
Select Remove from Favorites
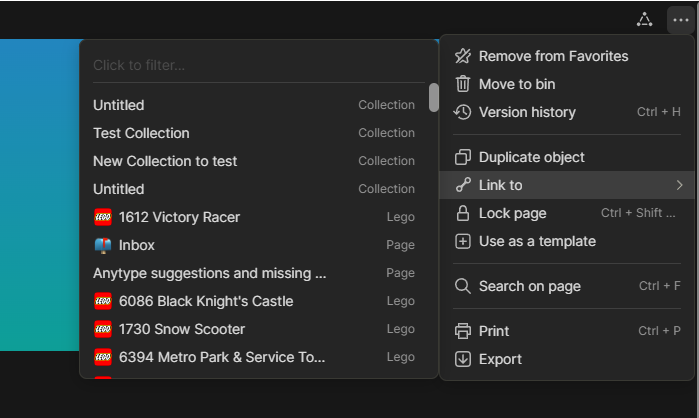coord(567,56)
